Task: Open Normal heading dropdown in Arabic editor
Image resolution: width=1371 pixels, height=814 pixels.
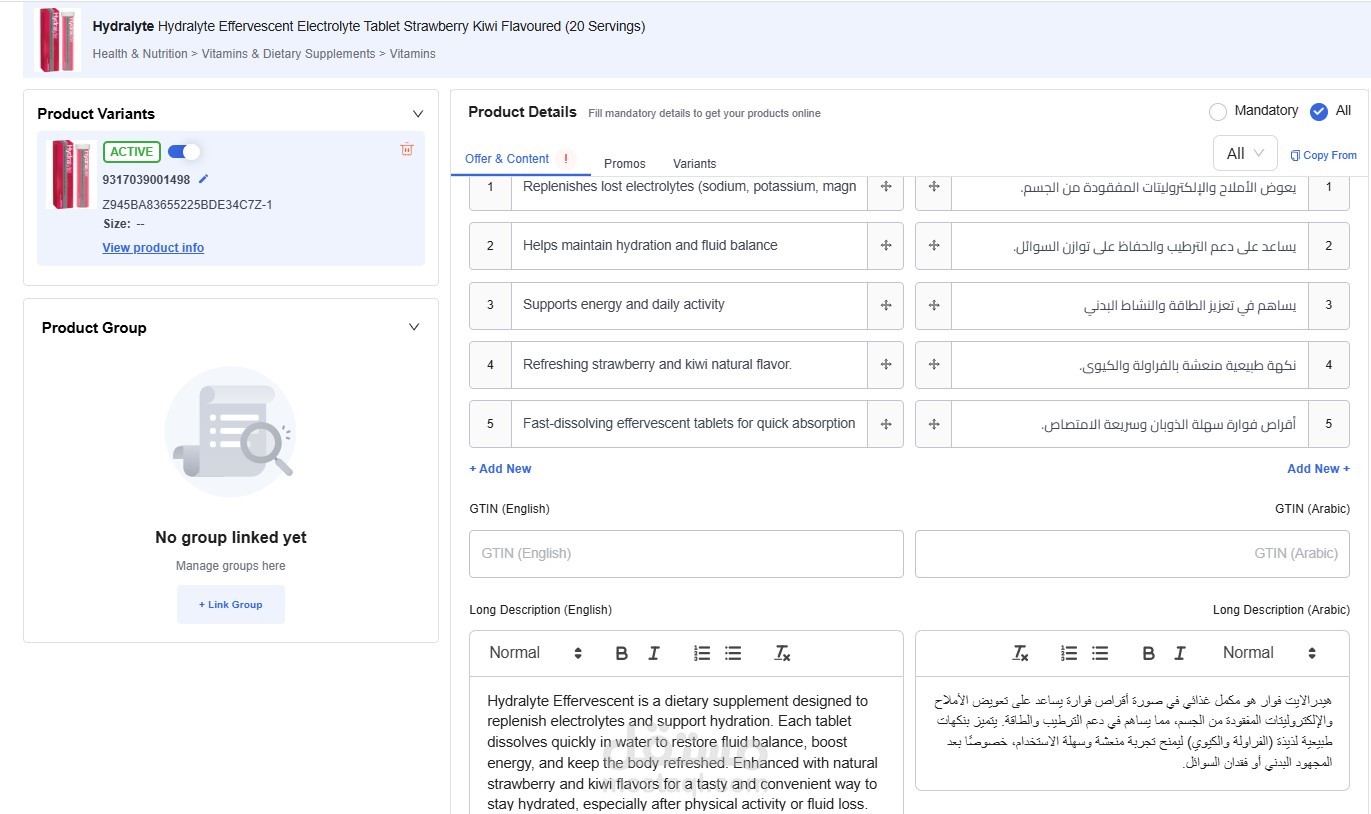Action: pos(1269,653)
